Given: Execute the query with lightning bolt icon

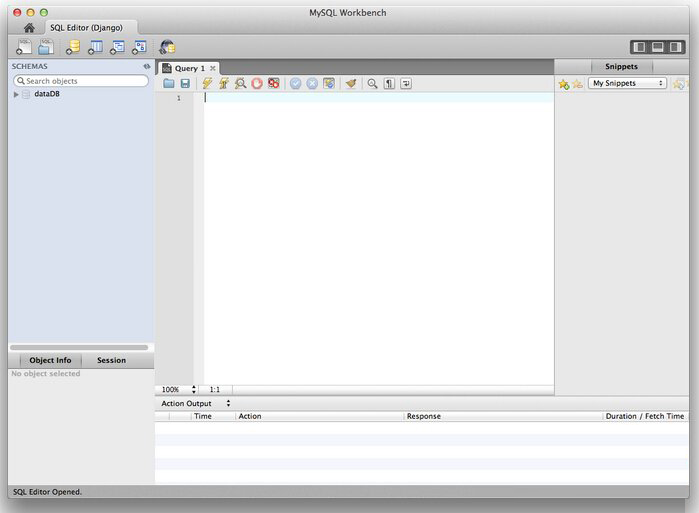Looking at the screenshot, I should (207, 84).
